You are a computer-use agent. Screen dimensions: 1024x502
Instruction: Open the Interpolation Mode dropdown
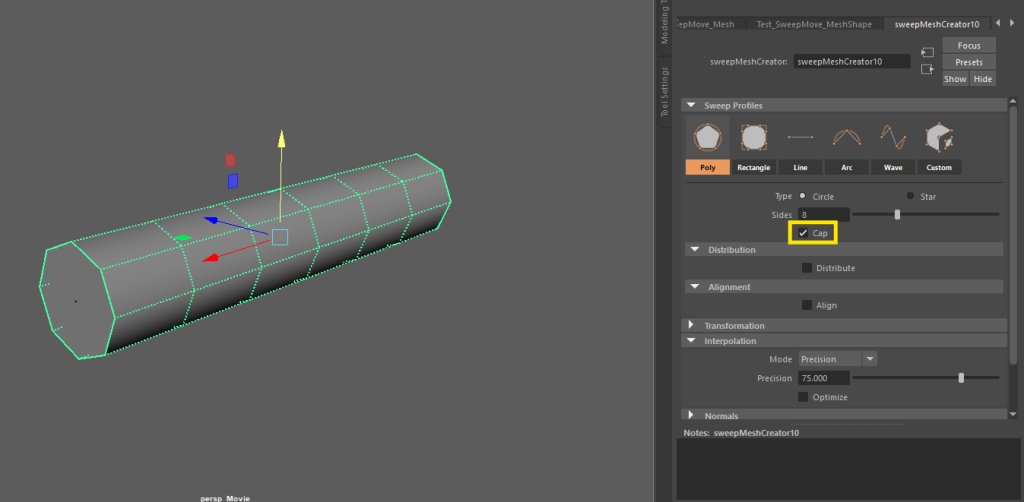(x=838, y=359)
